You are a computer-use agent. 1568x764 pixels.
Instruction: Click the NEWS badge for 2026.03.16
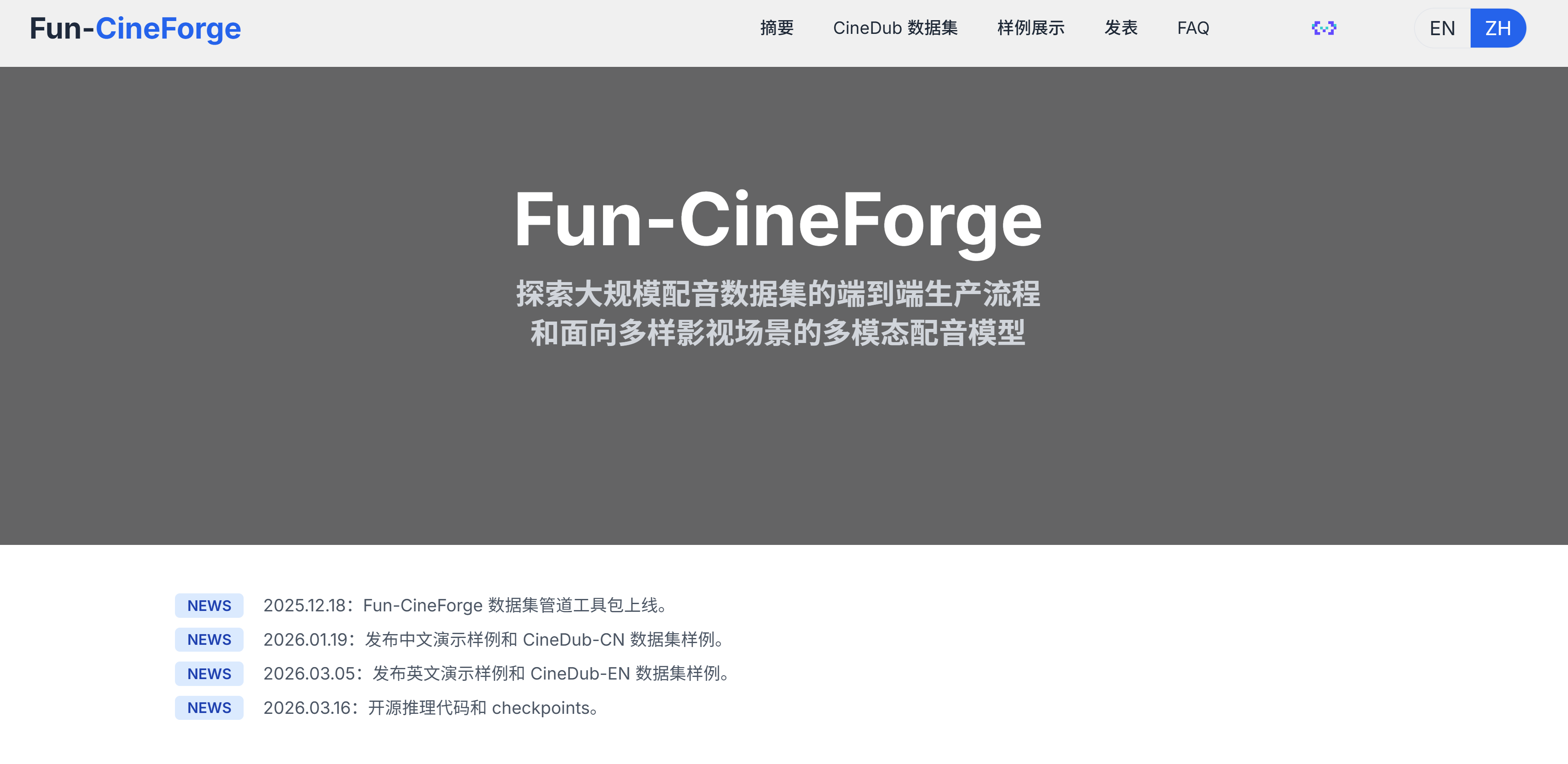pyautogui.click(x=209, y=708)
